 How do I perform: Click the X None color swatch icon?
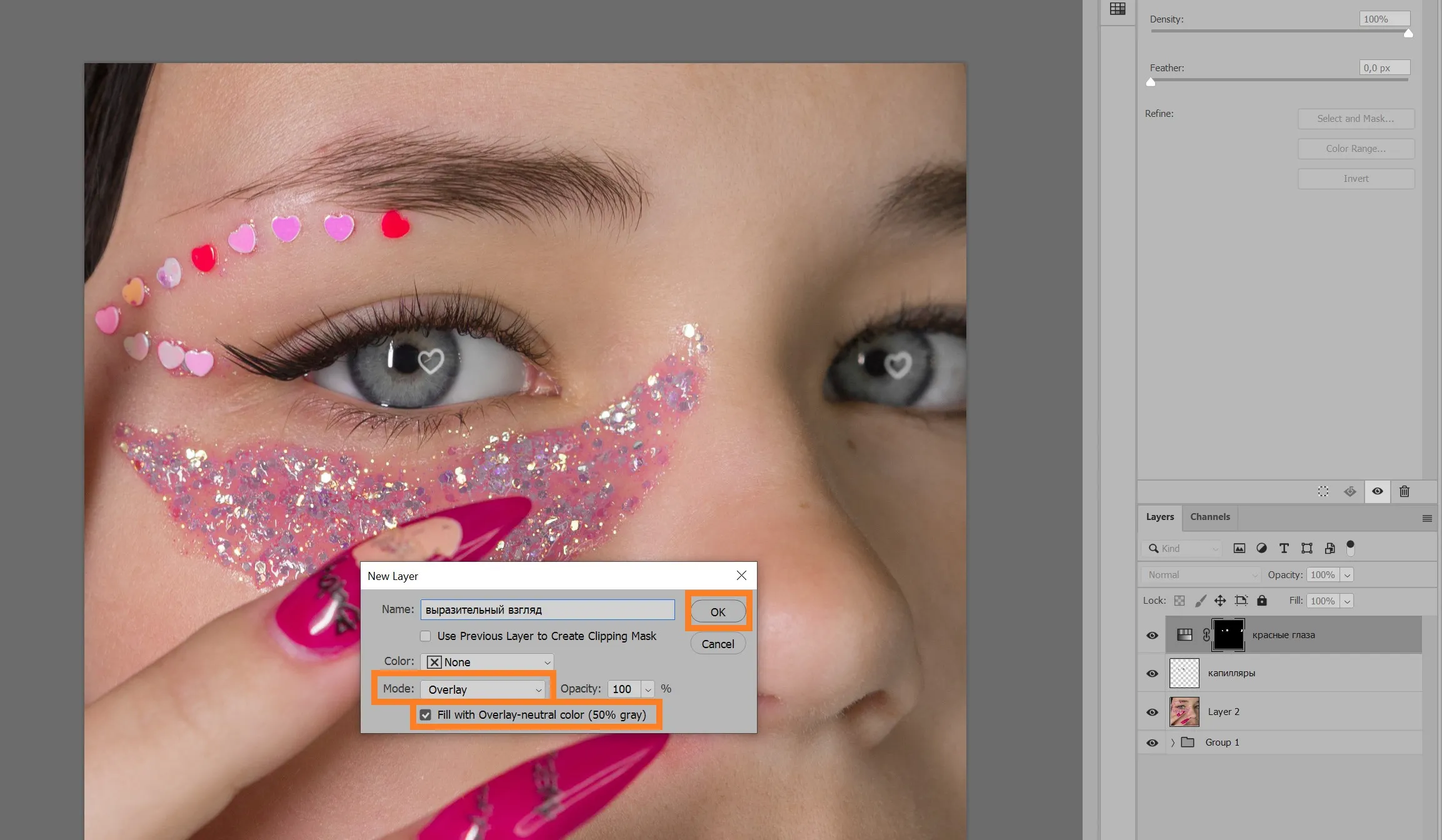[434, 662]
